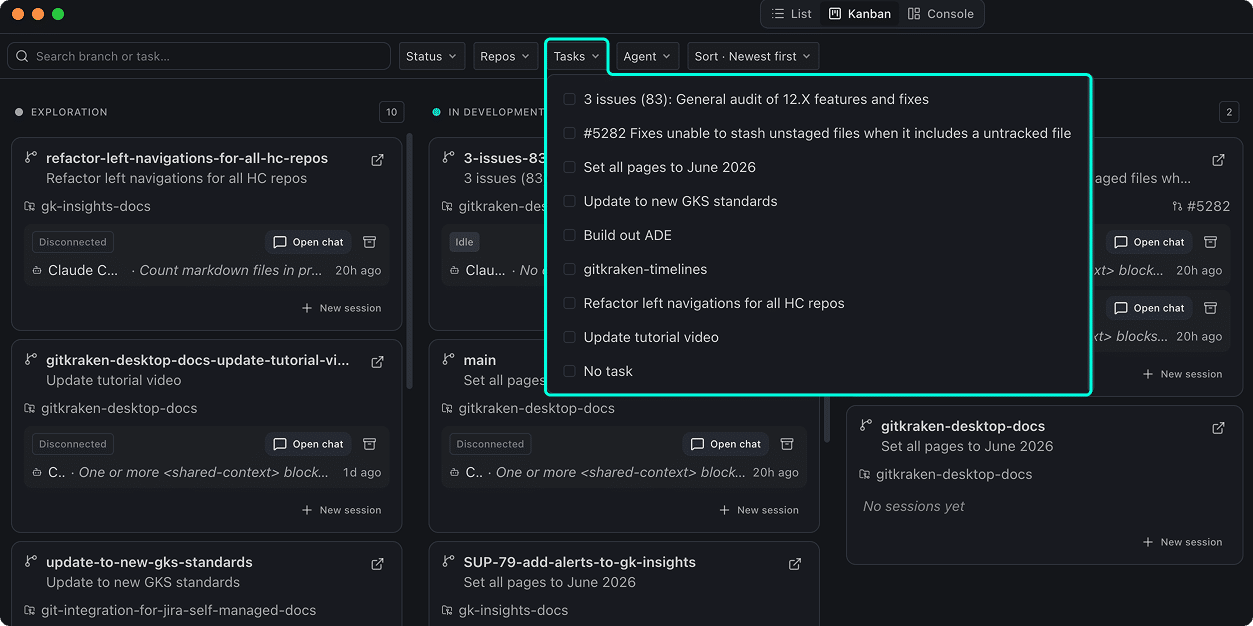The height and width of the screenshot is (626, 1253).
Task: Click the search branch or task field
Action: 199,56
